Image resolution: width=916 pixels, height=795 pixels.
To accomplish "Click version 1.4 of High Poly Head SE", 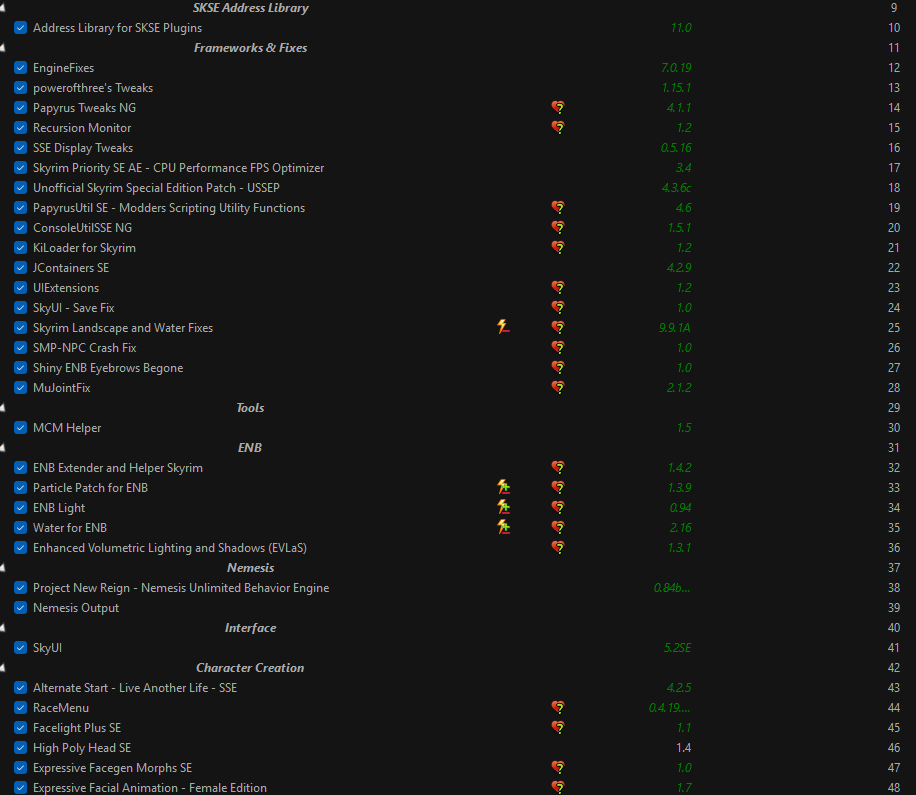I will coord(683,748).
